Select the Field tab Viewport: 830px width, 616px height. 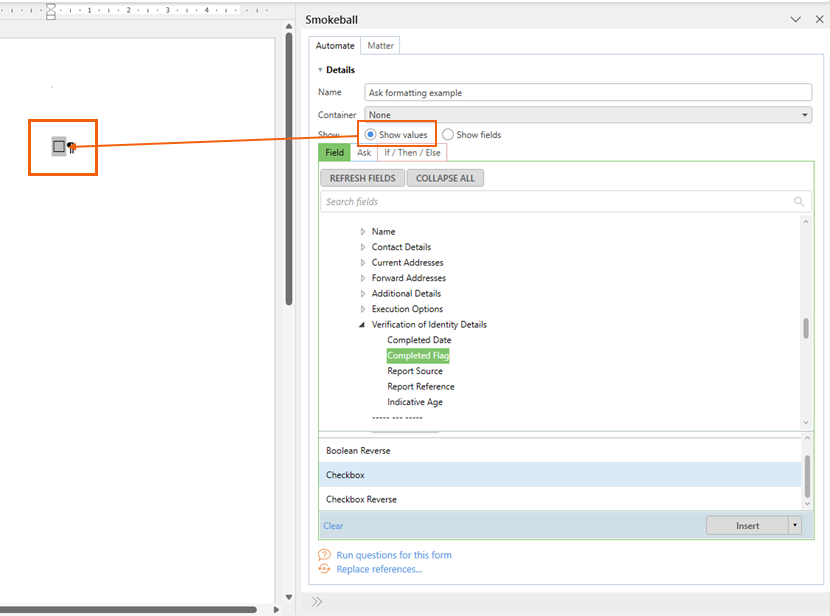tap(334, 152)
